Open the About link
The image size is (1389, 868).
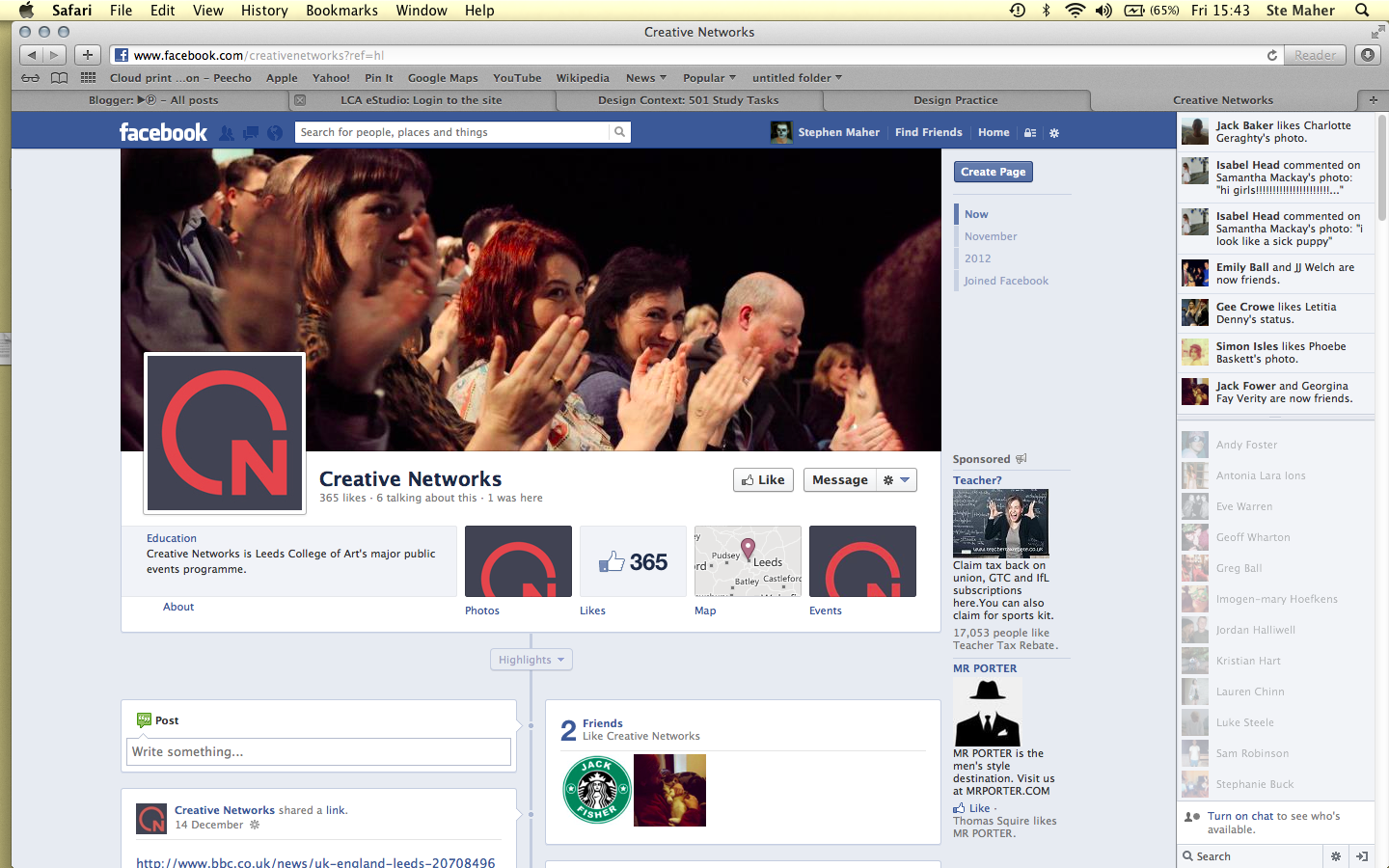178,607
